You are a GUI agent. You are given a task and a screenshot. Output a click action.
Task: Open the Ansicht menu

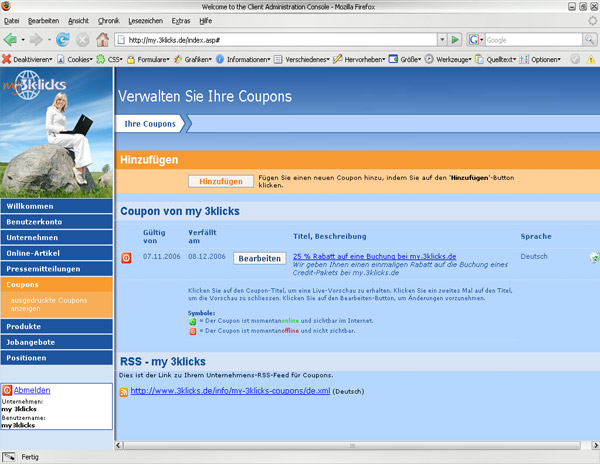coord(78,21)
